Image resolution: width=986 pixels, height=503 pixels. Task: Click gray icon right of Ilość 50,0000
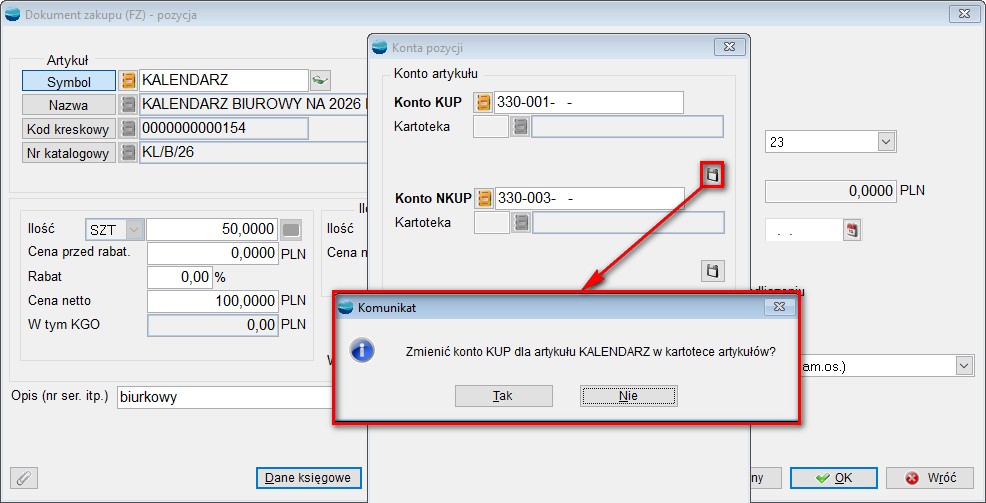(x=290, y=230)
